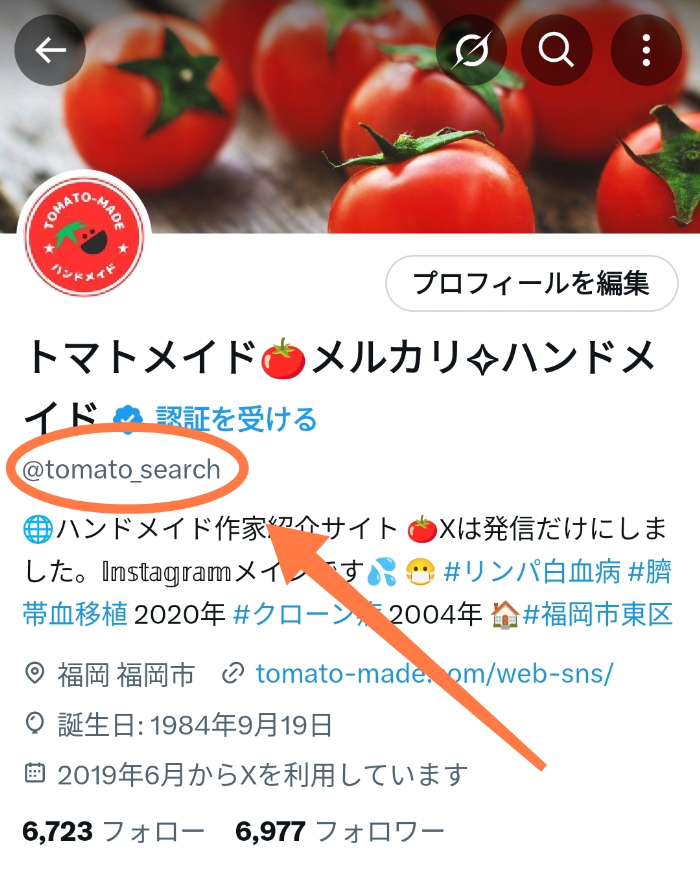Tap the calendar joined-date icon
700x892 pixels.
[x=35, y=773]
